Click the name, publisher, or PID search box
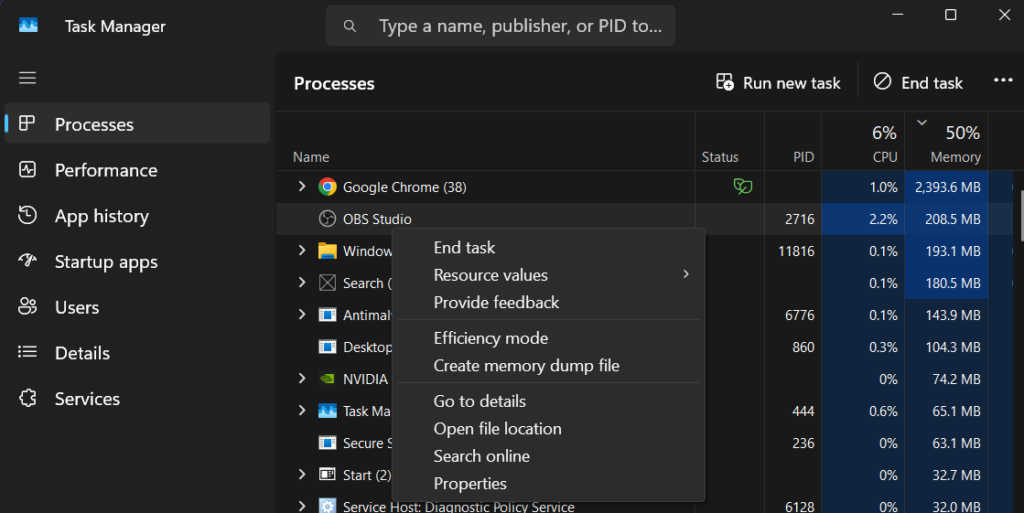Viewport: 1024px width, 513px height. (500, 26)
